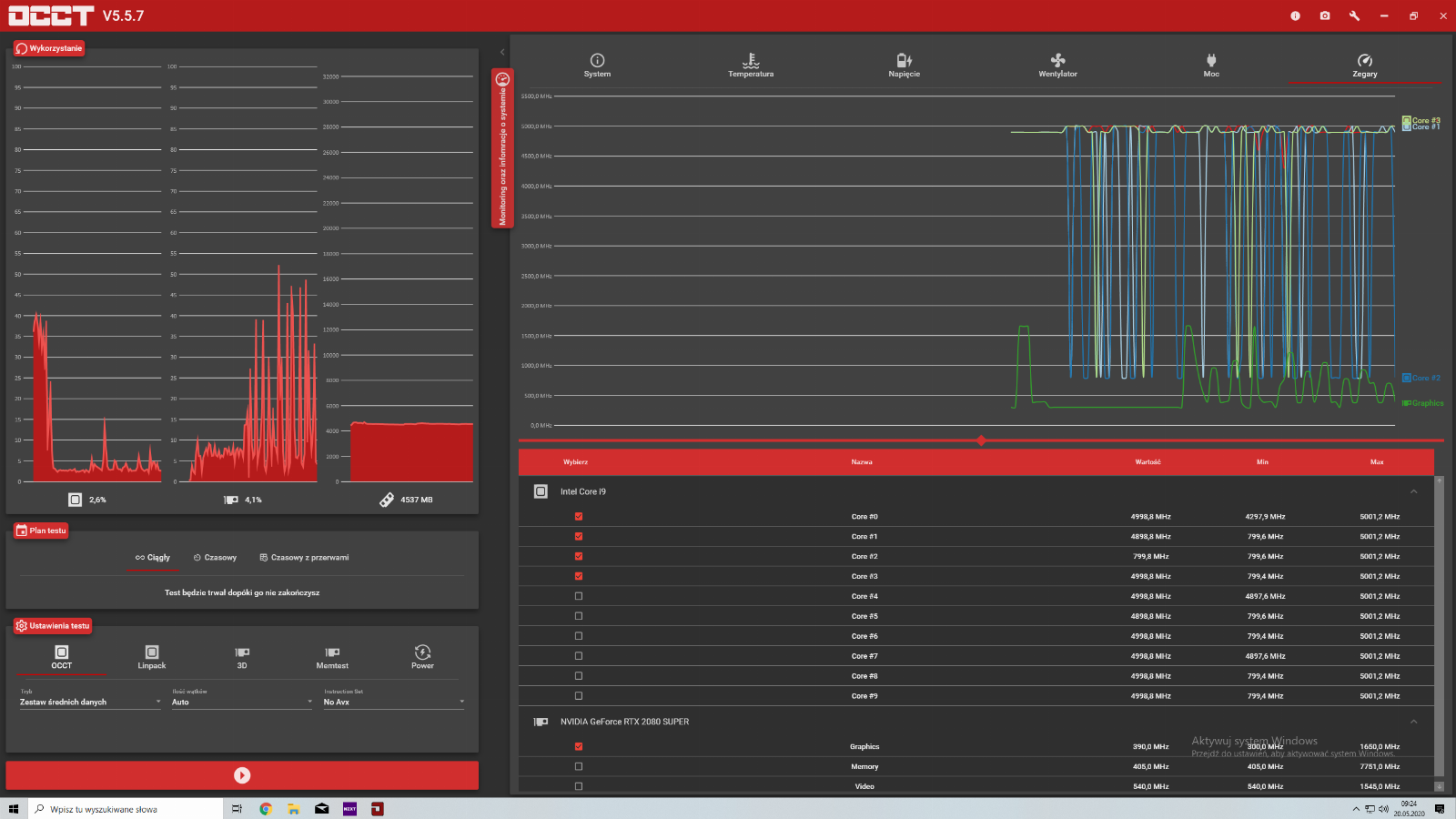Open the notification center icon
The width and height of the screenshot is (1456, 819).
click(x=1440, y=809)
